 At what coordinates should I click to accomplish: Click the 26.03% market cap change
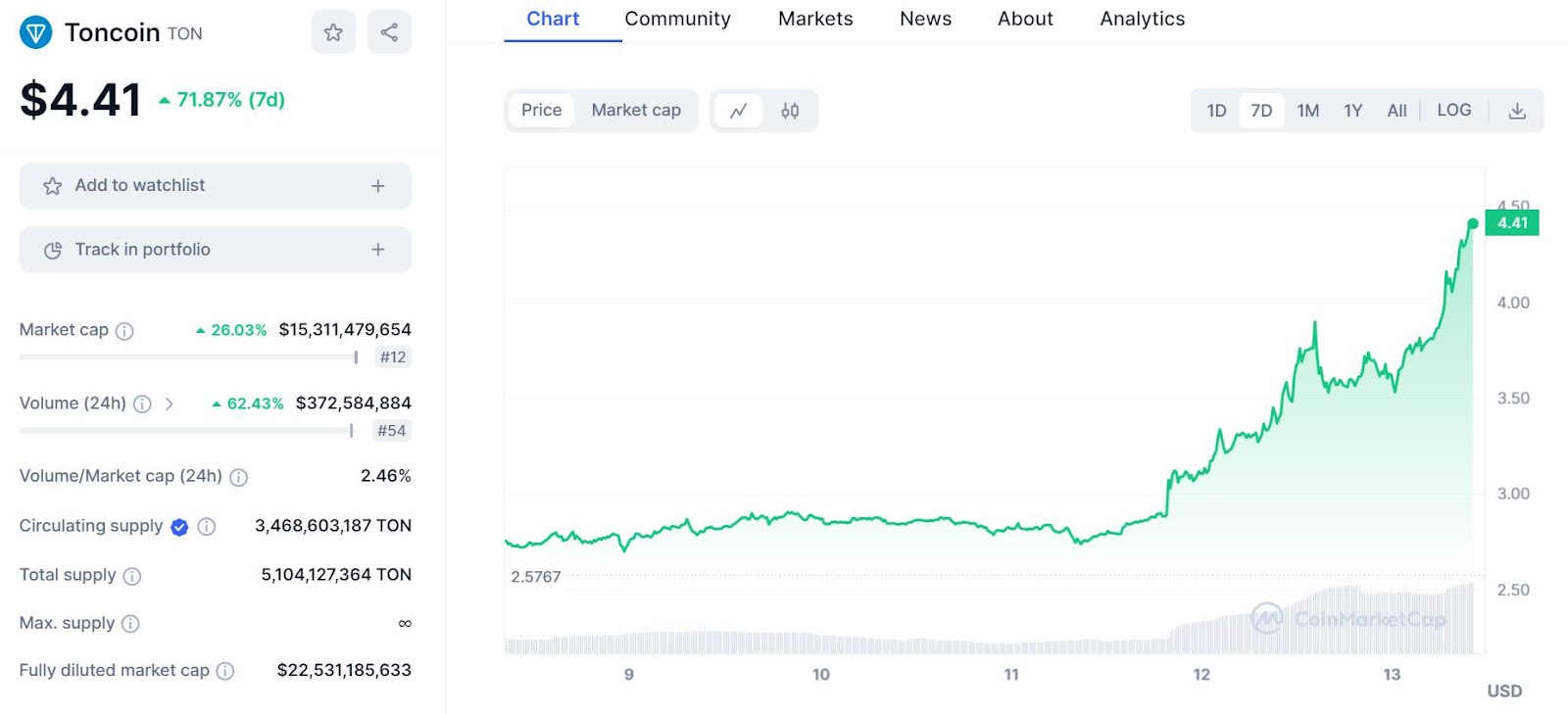coord(231,331)
